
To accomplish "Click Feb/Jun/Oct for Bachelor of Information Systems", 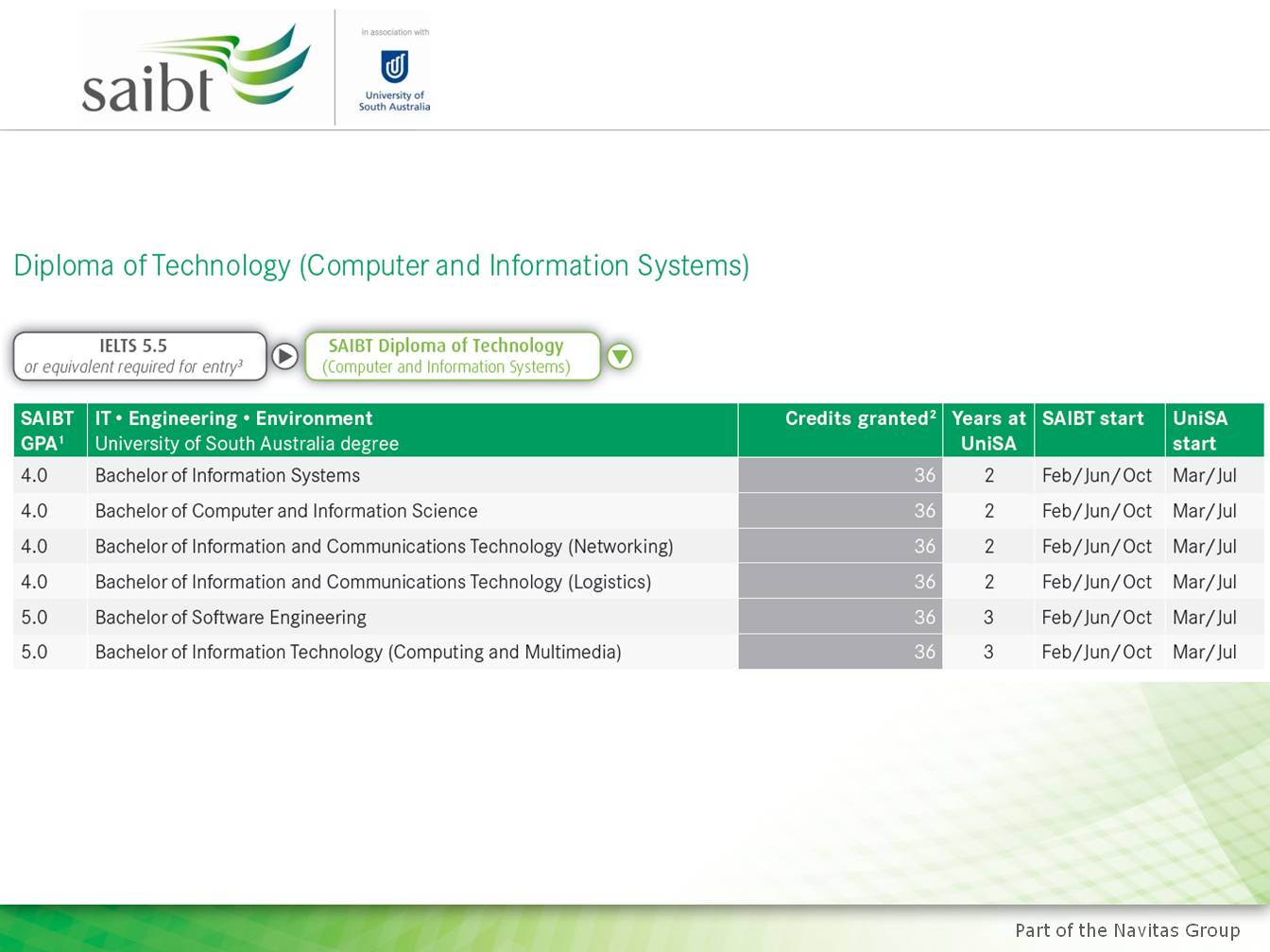I will [1097, 476].
